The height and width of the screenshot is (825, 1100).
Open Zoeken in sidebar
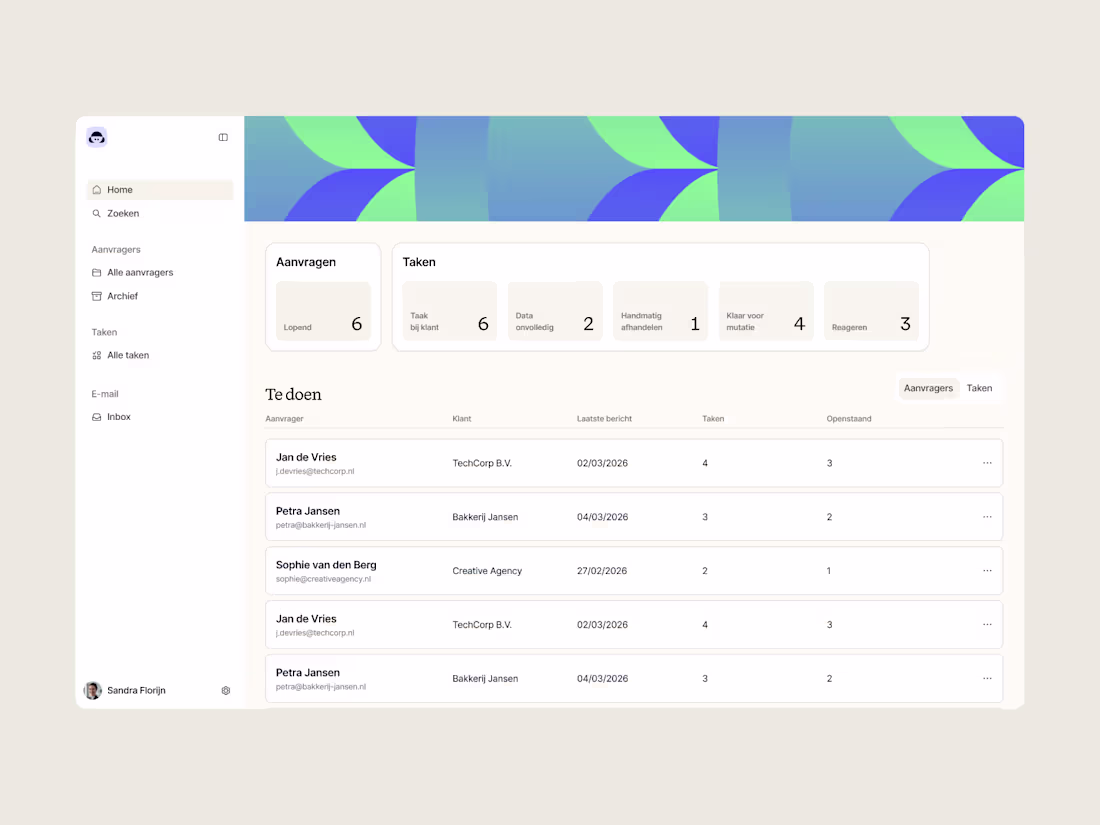pyautogui.click(x=160, y=213)
